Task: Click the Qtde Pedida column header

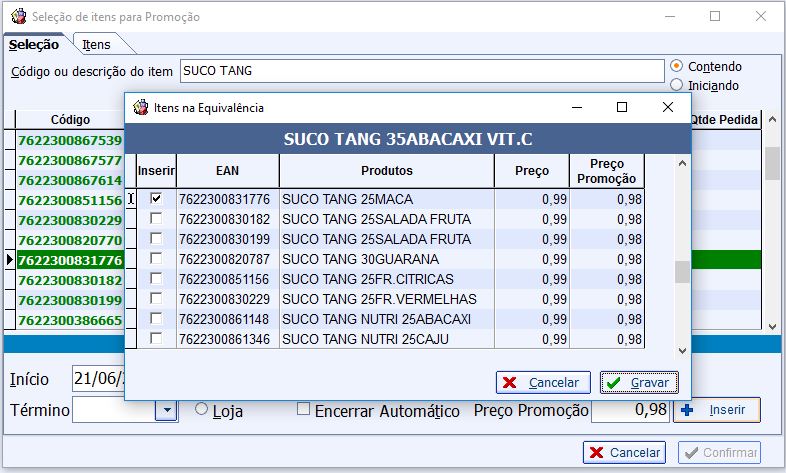Action: pyautogui.click(x=724, y=120)
